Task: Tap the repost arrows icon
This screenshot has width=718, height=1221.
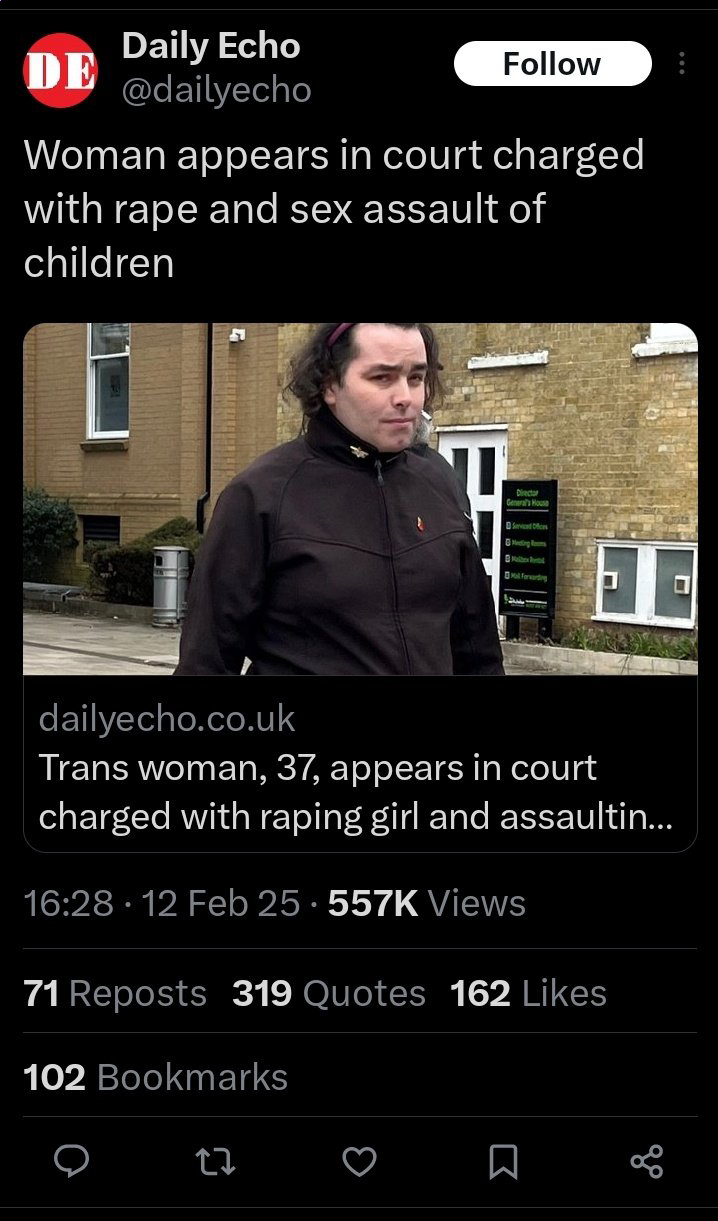Action: click(x=217, y=1161)
